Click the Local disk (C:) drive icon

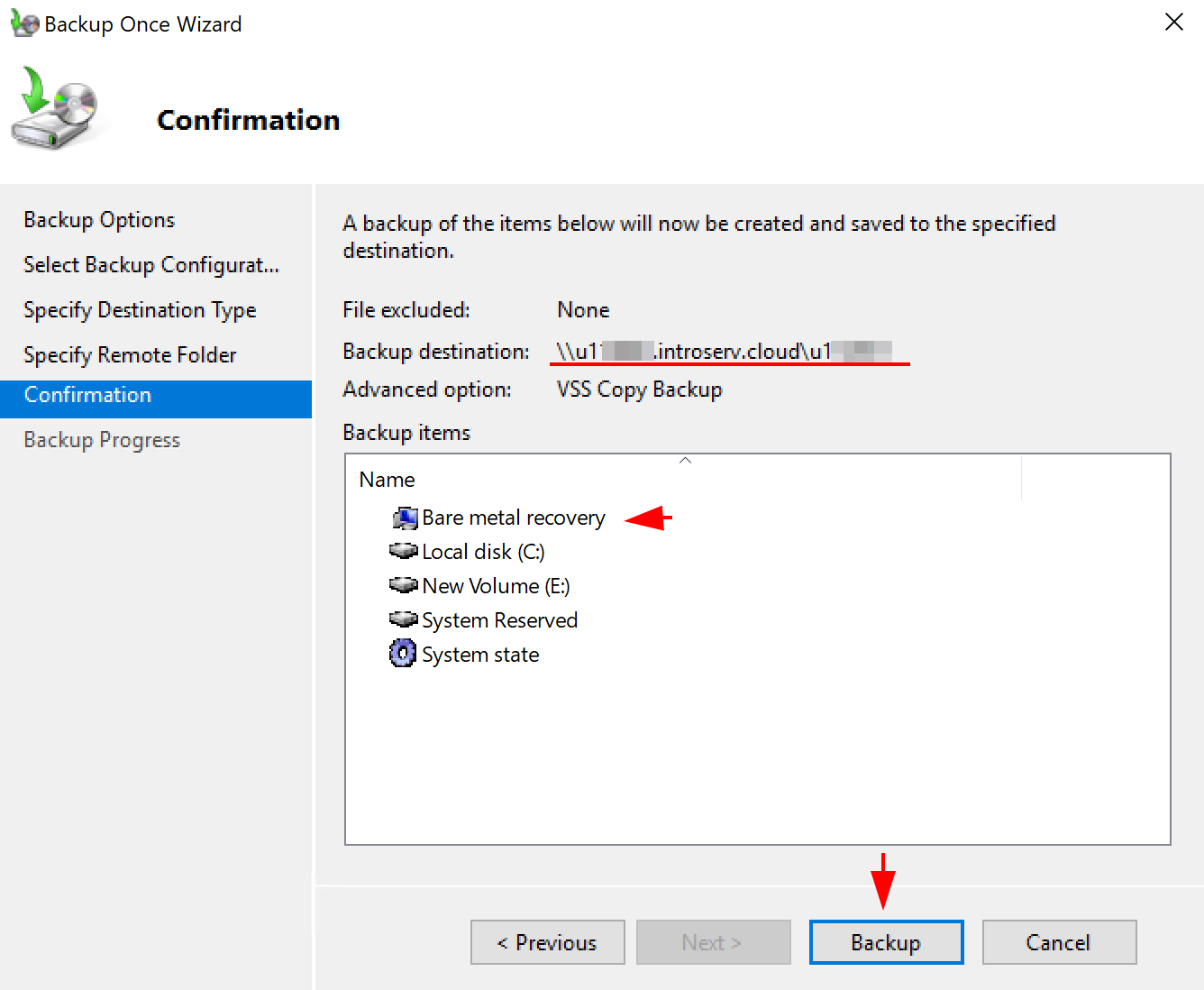click(x=403, y=551)
